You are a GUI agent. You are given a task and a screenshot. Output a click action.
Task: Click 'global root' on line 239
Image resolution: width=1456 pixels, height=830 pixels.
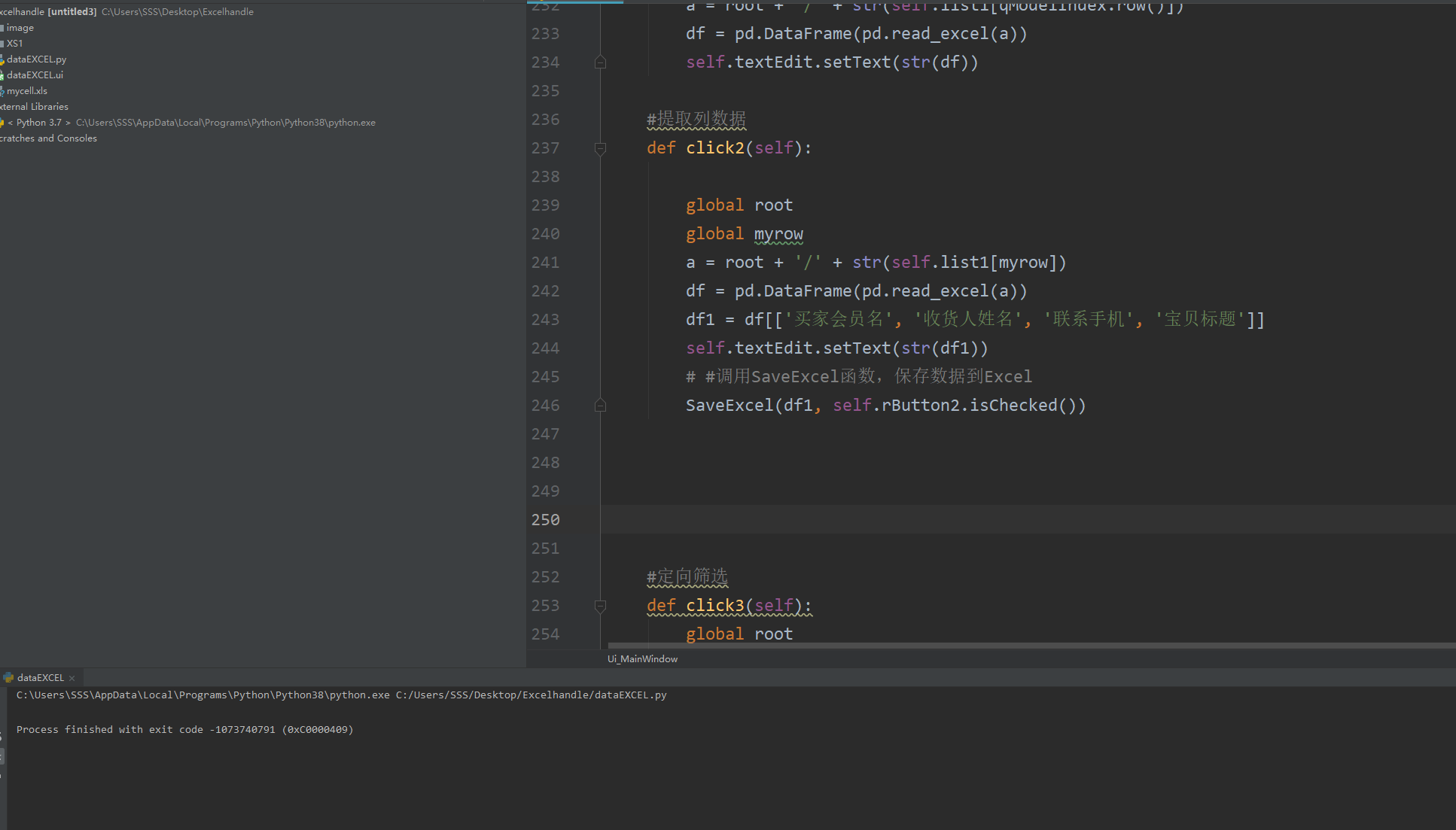pyautogui.click(x=739, y=205)
